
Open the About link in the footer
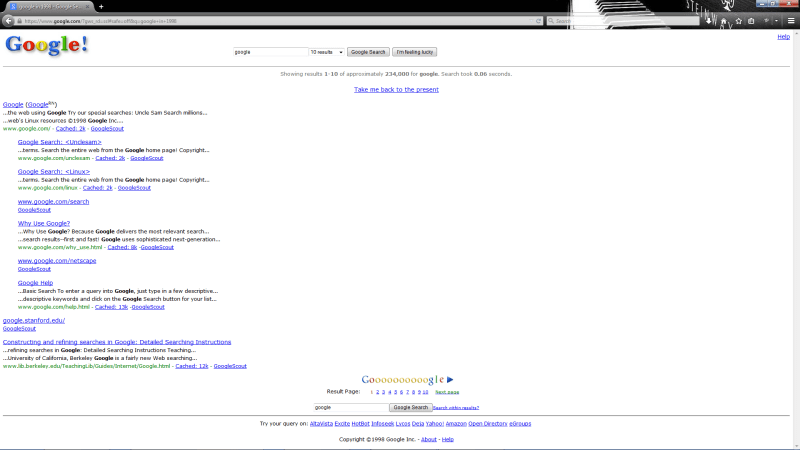[429, 439]
